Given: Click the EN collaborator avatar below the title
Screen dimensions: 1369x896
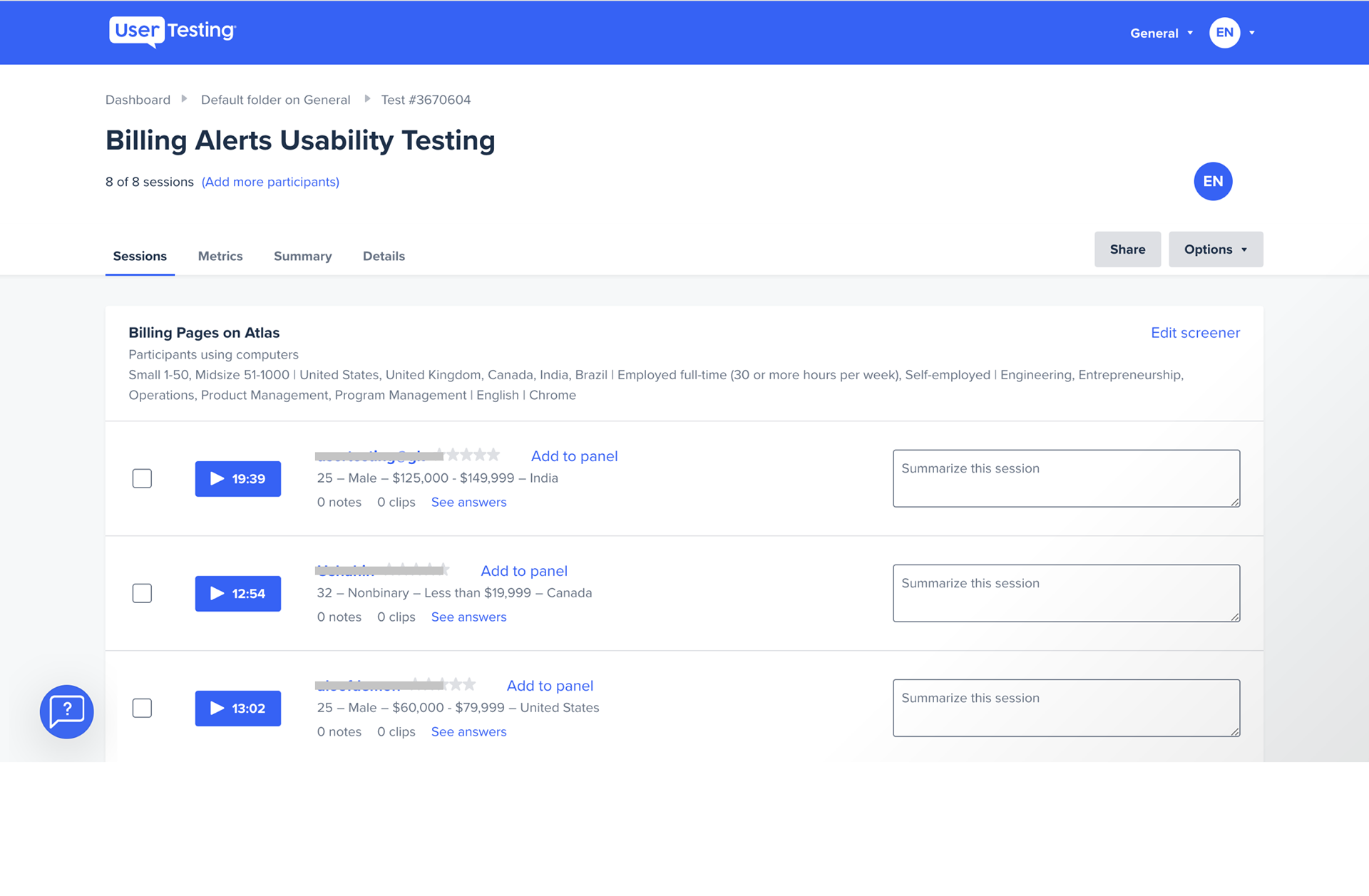Looking at the screenshot, I should tap(1212, 181).
